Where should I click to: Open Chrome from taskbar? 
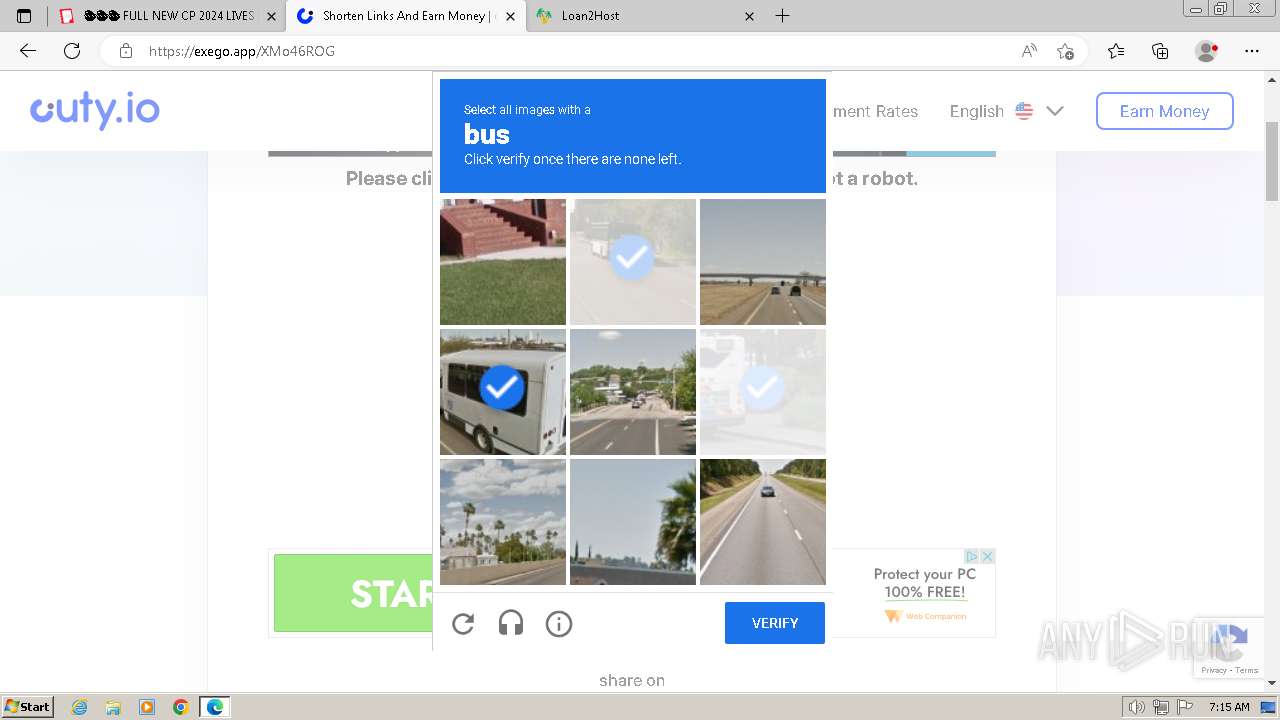(x=181, y=707)
